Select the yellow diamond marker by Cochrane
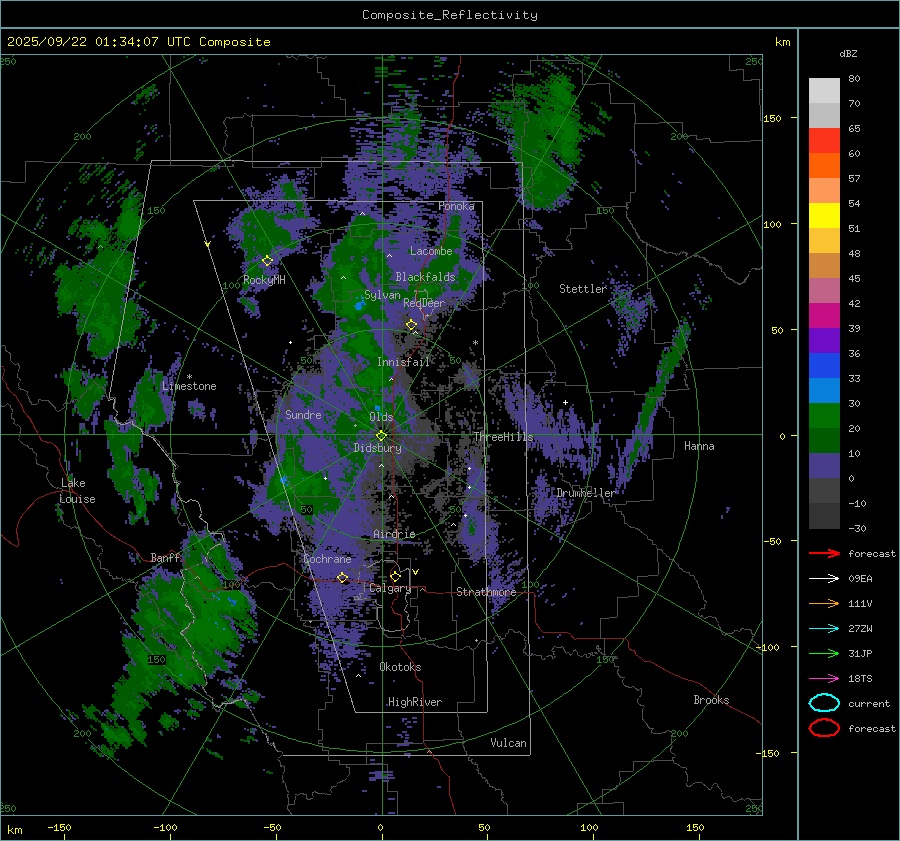 coord(342,578)
